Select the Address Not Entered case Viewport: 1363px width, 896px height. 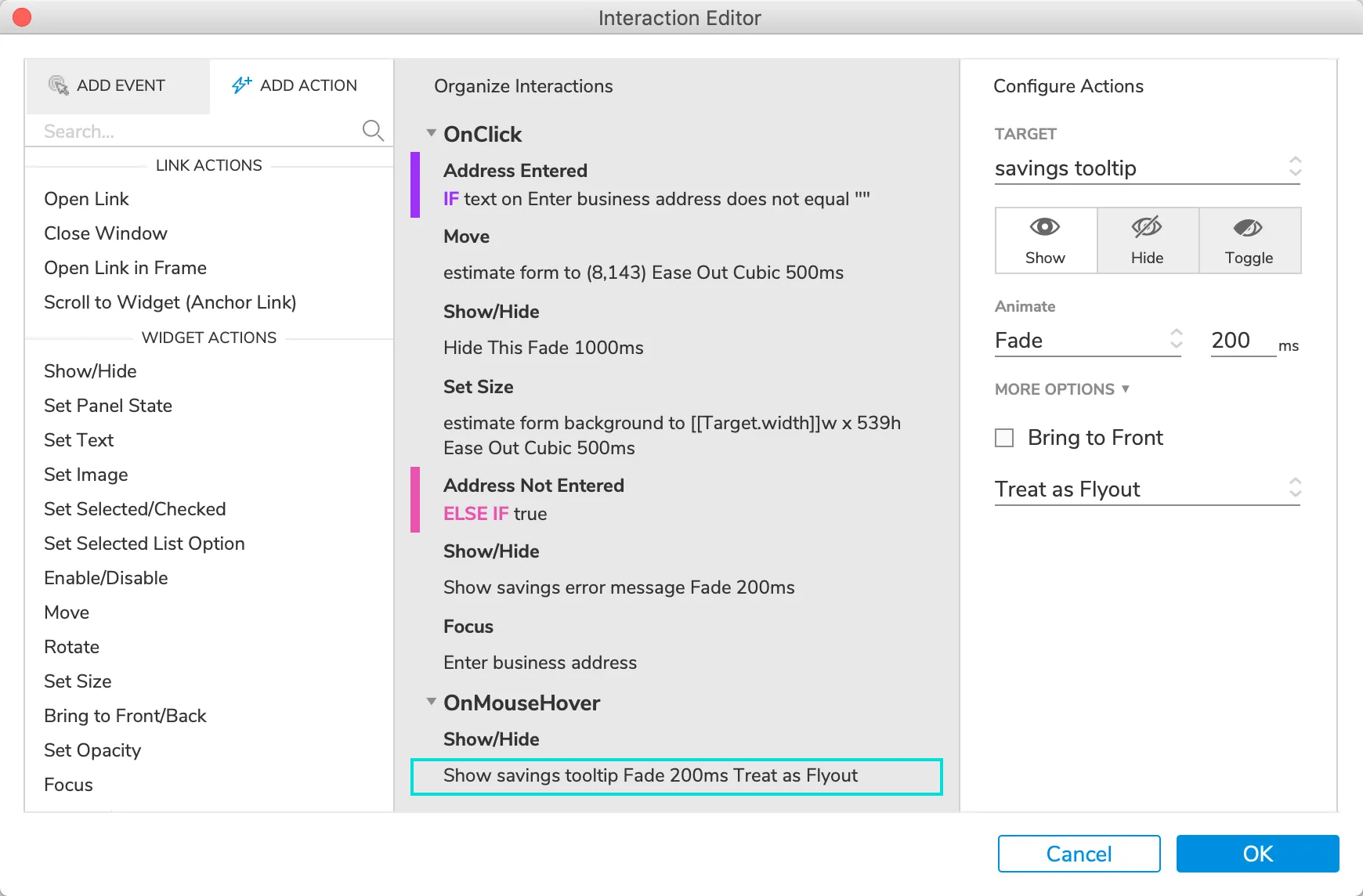pos(533,486)
